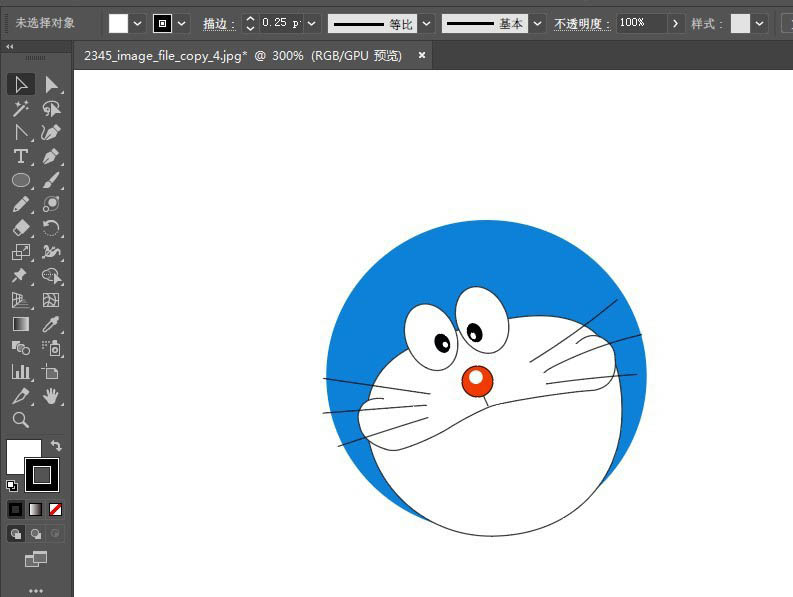The width and height of the screenshot is (793, 597).
Task: Select the Selection (black arrow) tool
Action: (21, 84)
